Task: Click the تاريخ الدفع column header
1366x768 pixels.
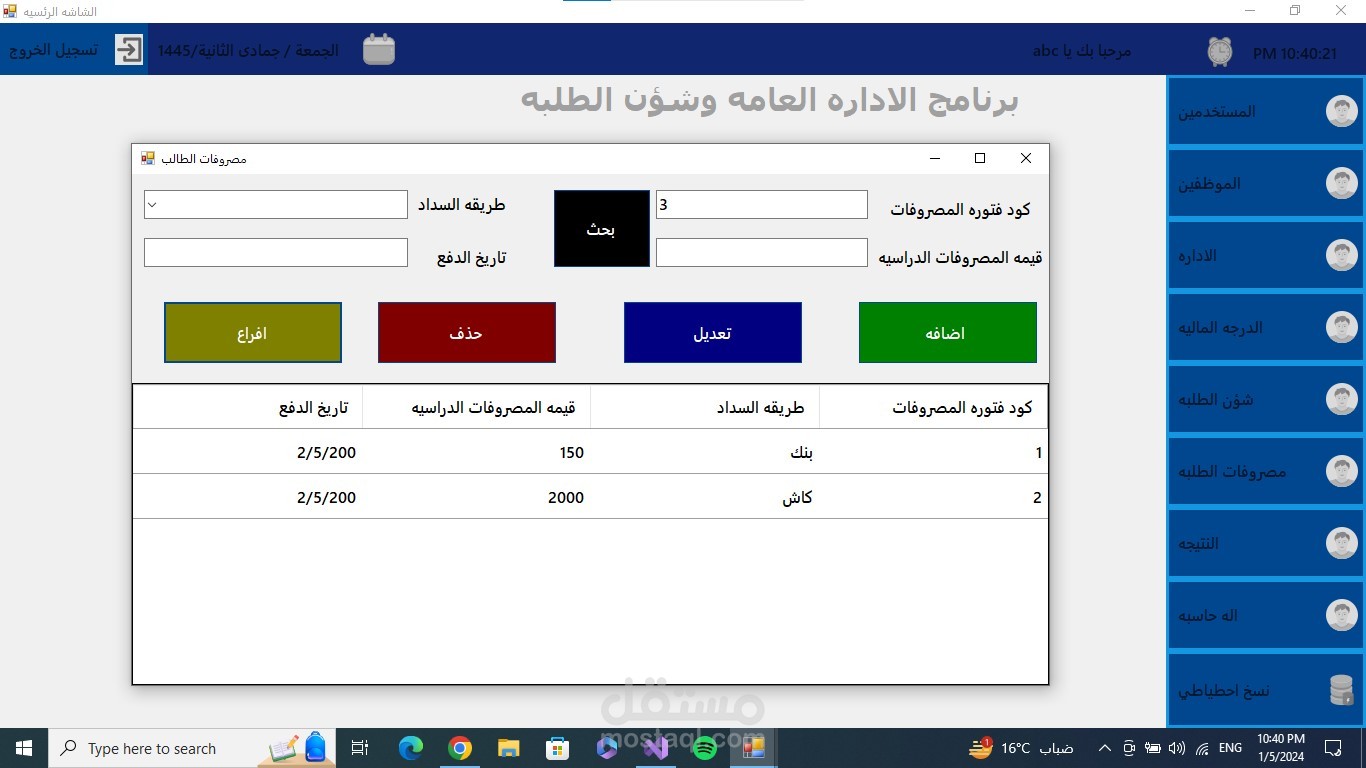Action: pyautogui.click(x=248, y=408)
